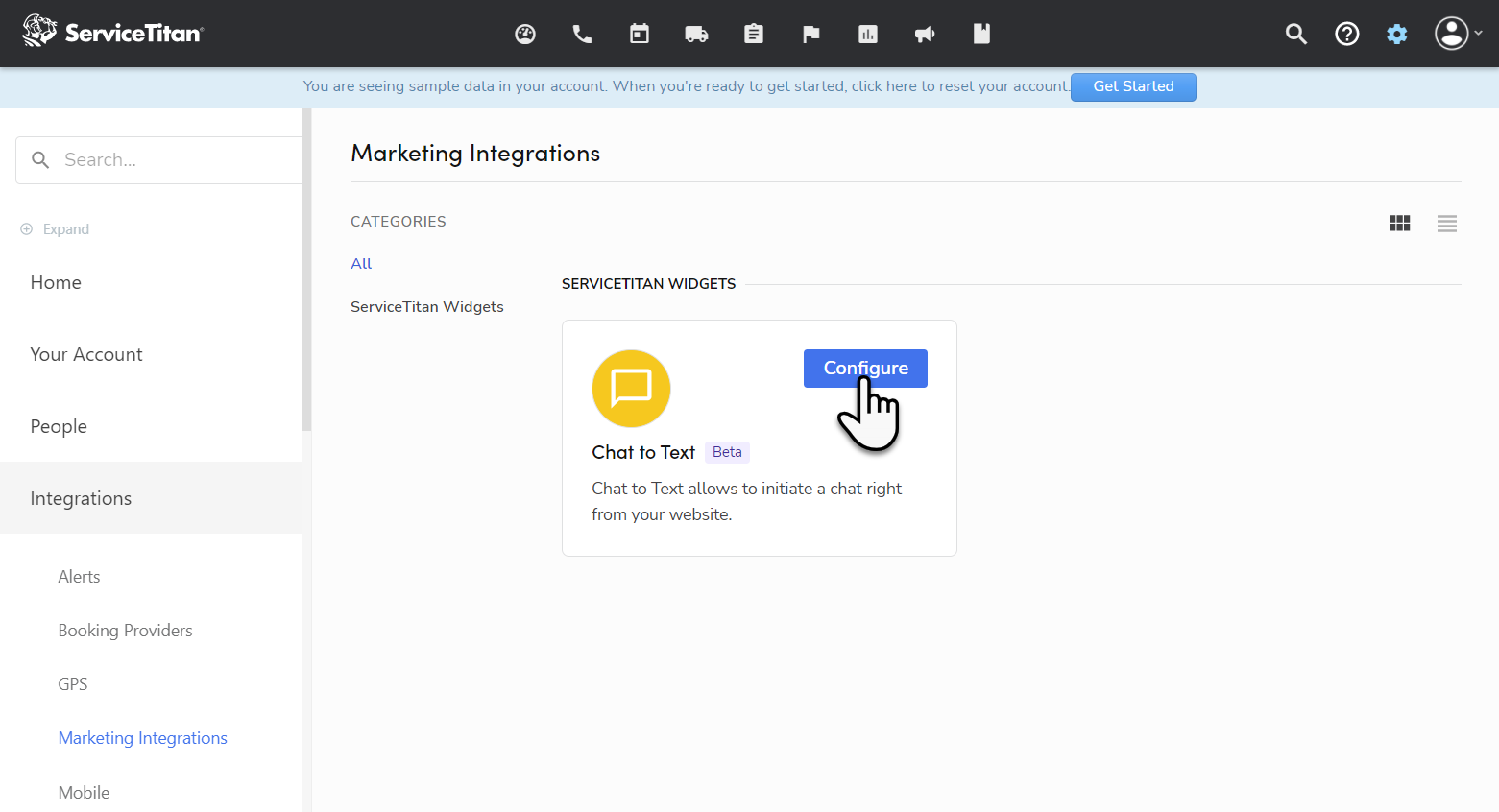The width and height of the screenshot is (1499, 812).
Task: Click into the sidebar Search field
Action: pyautogui.click(x=159, y=160)
